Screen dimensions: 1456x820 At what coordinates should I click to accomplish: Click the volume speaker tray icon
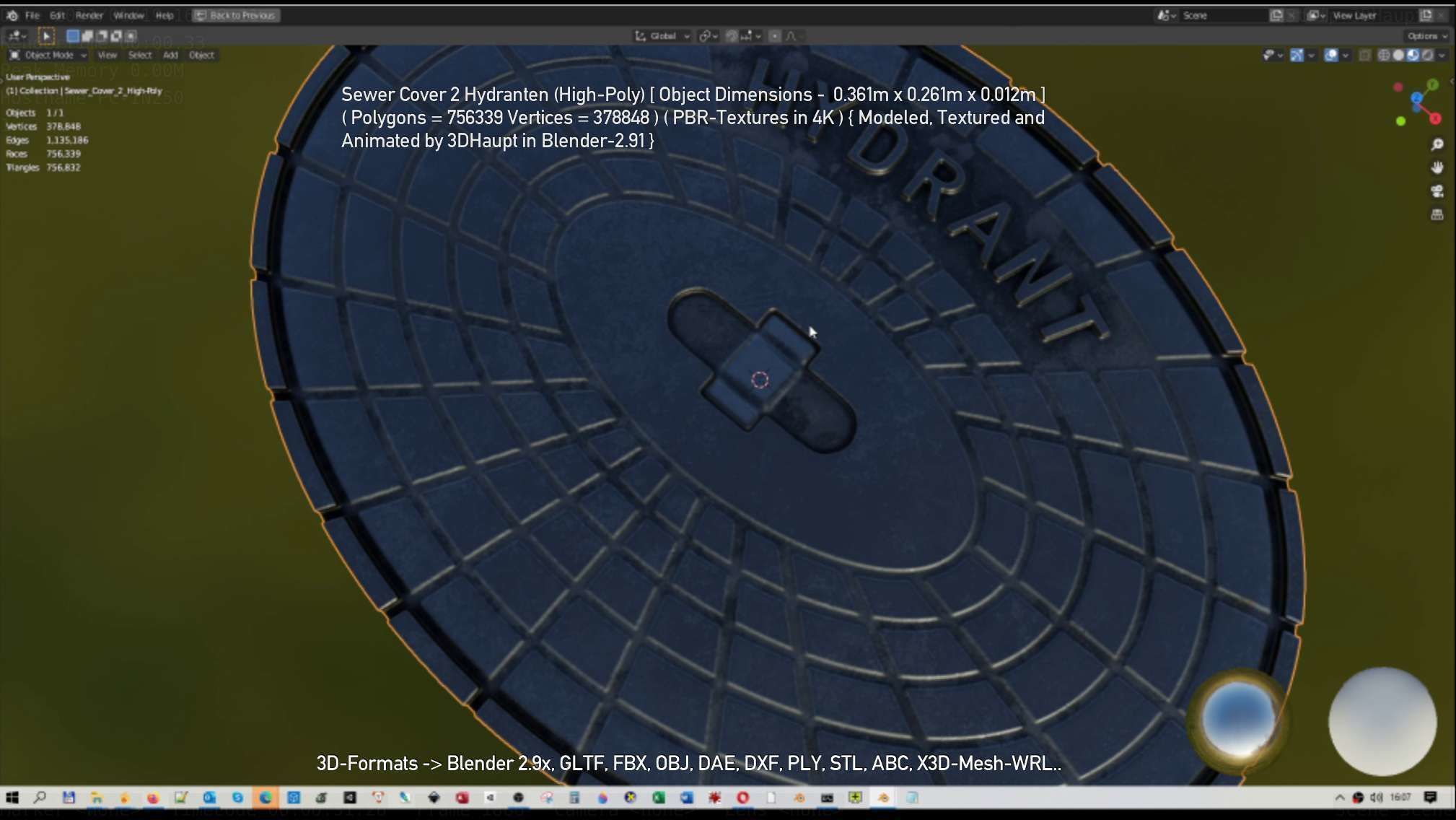(1376, 798)
